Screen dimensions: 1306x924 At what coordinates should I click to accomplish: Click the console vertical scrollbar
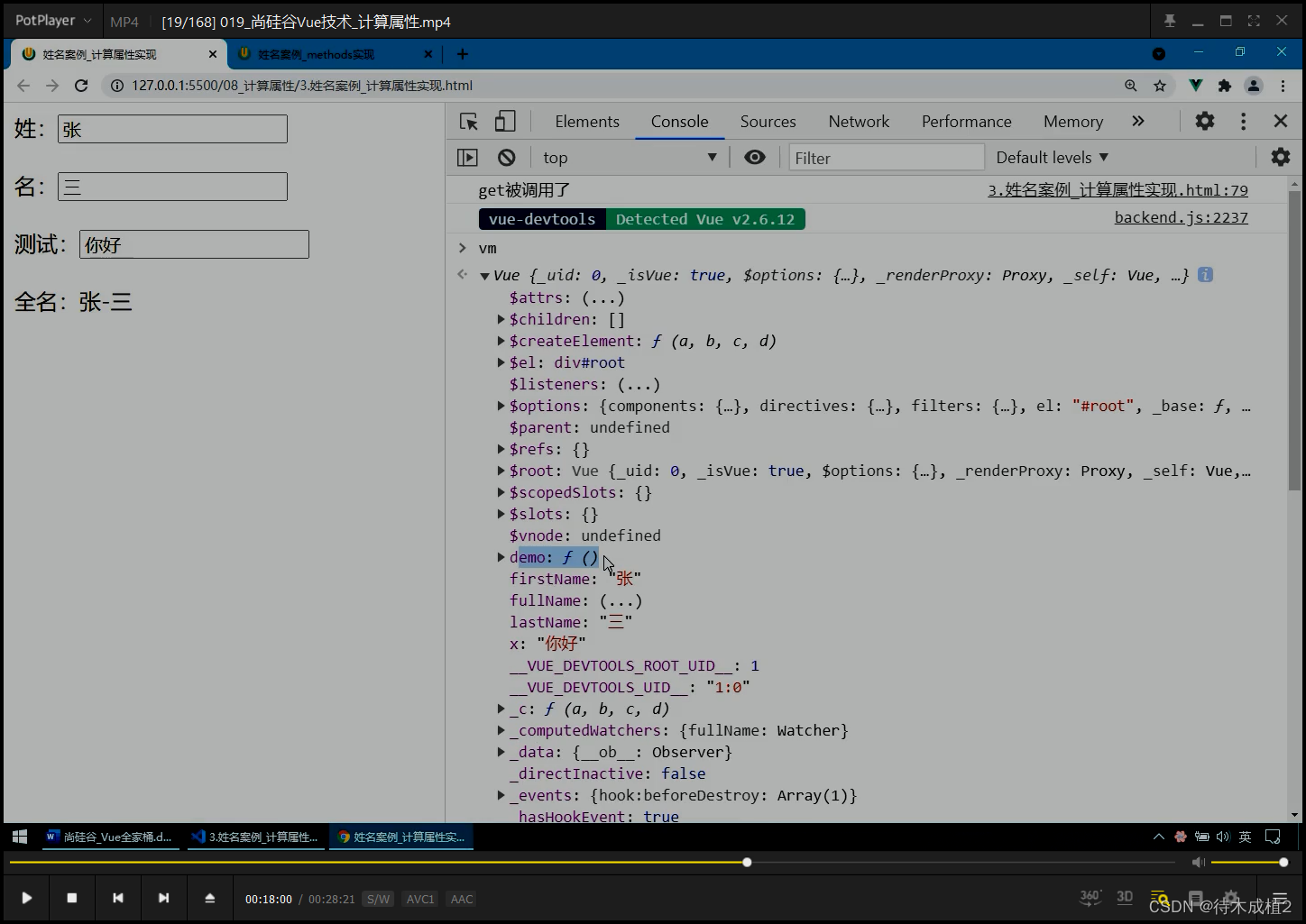coord(1294,340)
